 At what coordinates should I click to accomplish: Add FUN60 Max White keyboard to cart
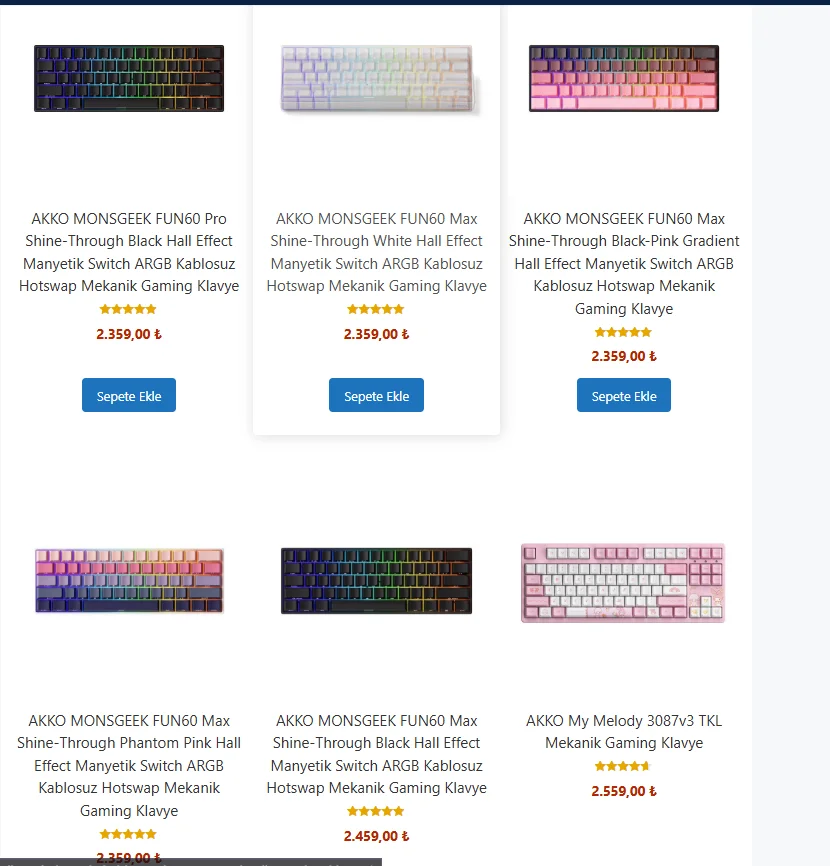pos(376,396)
